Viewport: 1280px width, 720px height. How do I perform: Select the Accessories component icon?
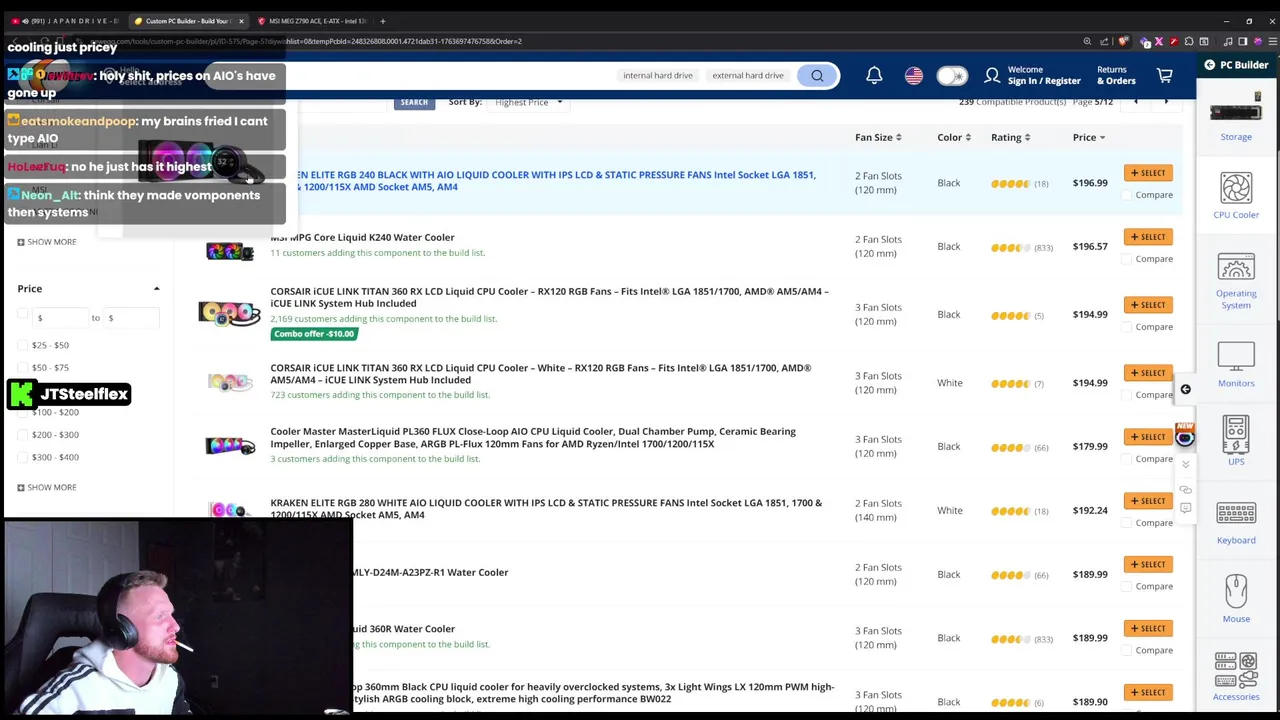pyautogui.click(x=1236, y=670)
